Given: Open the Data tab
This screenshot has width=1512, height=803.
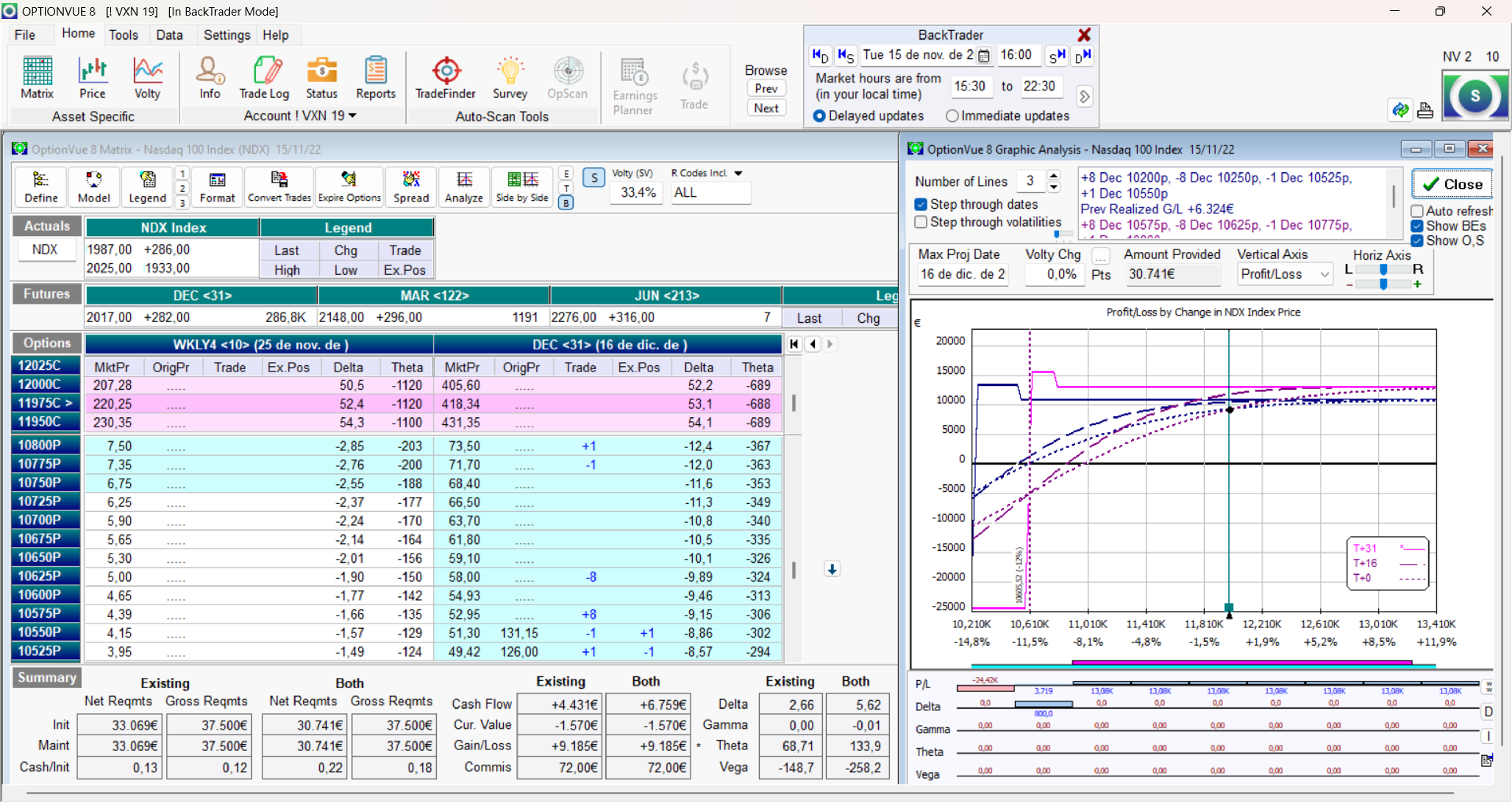Looking at the screenshot, I should tap(169, 35).
